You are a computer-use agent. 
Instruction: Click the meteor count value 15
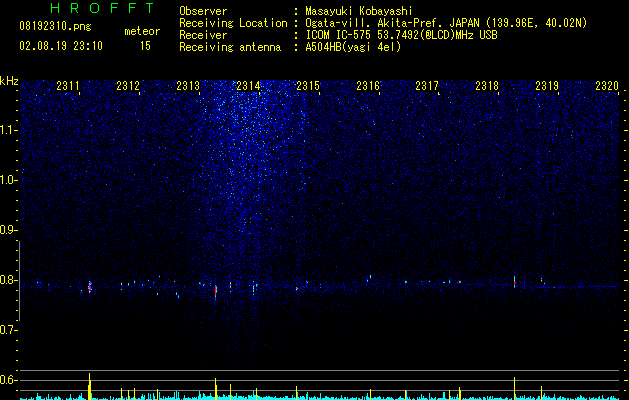point(145,46)
